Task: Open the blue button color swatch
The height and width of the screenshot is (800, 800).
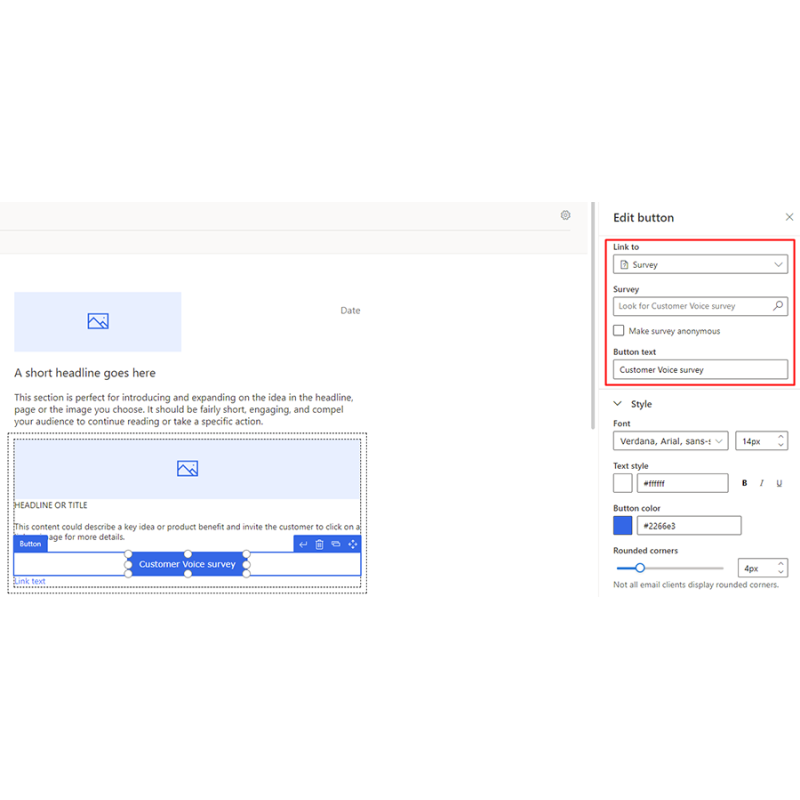Action: coord(622,526)
